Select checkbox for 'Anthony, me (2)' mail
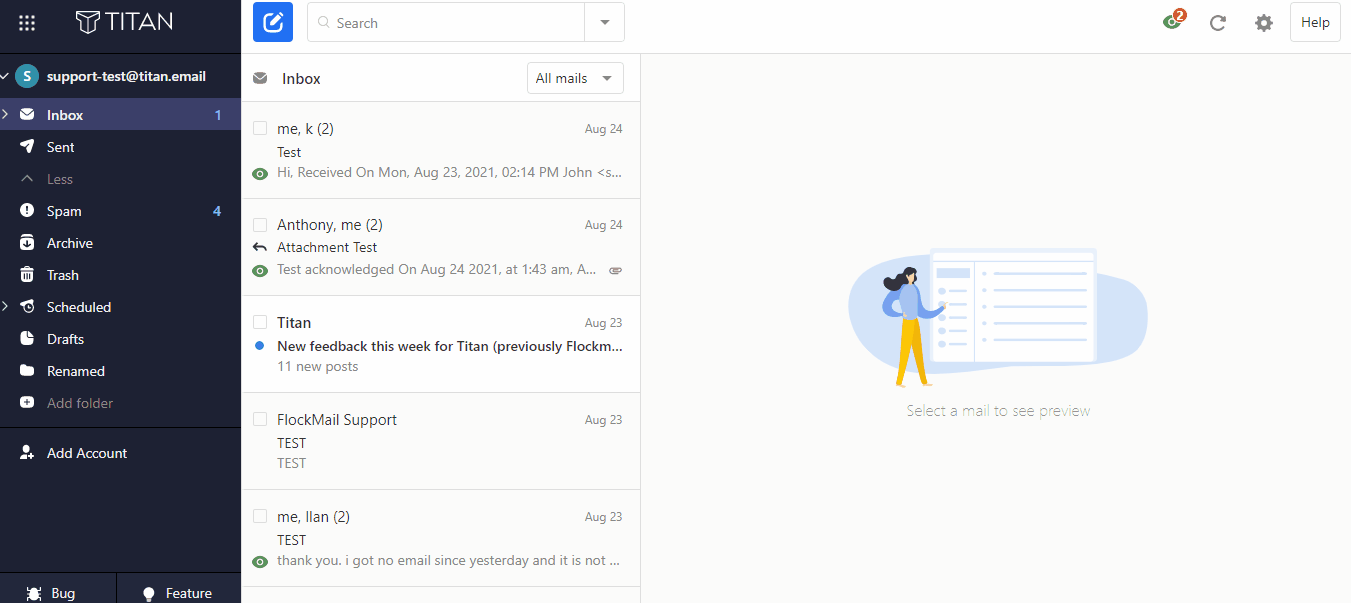The image size is (1351, 603). point(260,225)
